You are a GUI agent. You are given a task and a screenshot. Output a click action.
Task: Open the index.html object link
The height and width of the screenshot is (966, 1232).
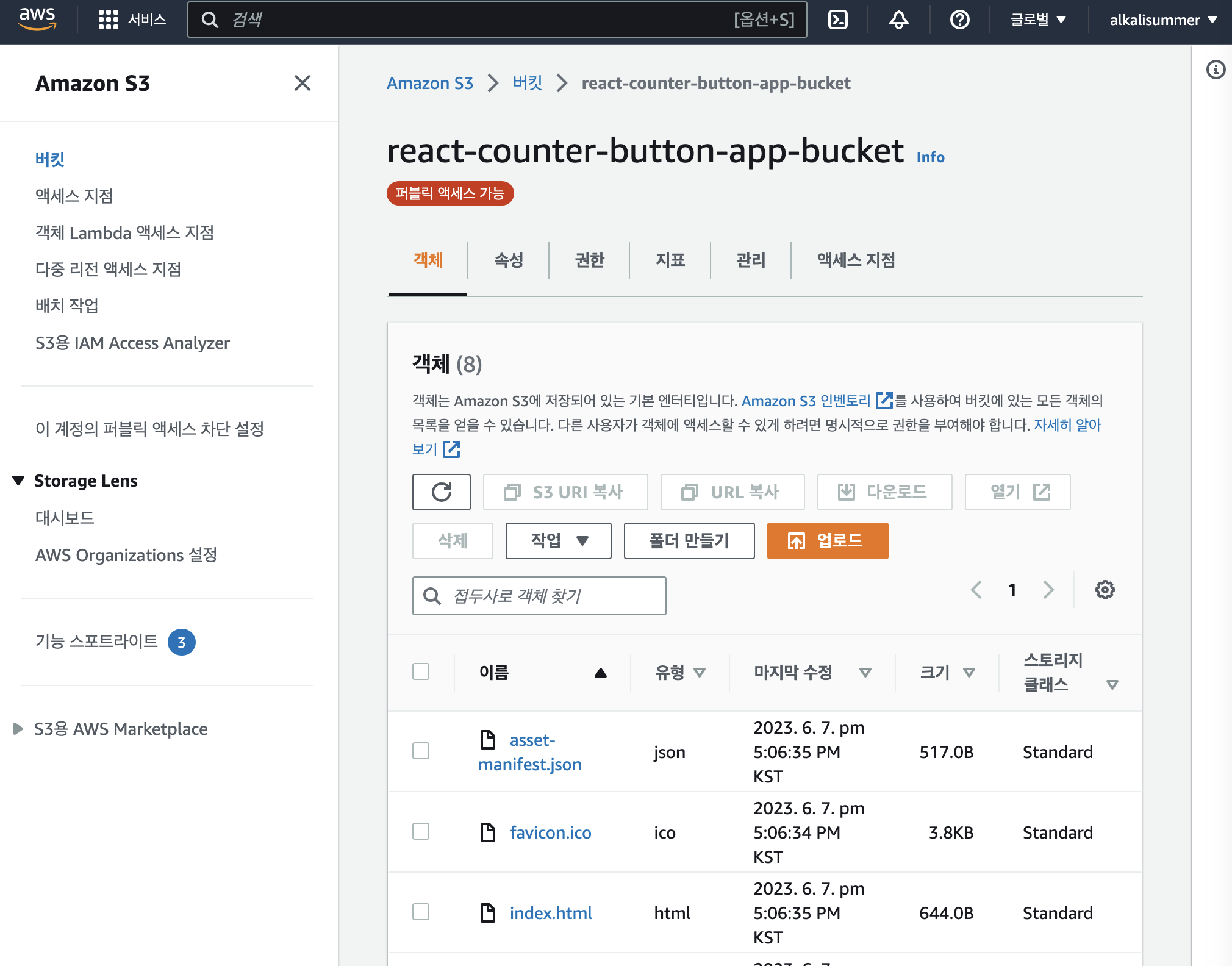coord(551,913)
